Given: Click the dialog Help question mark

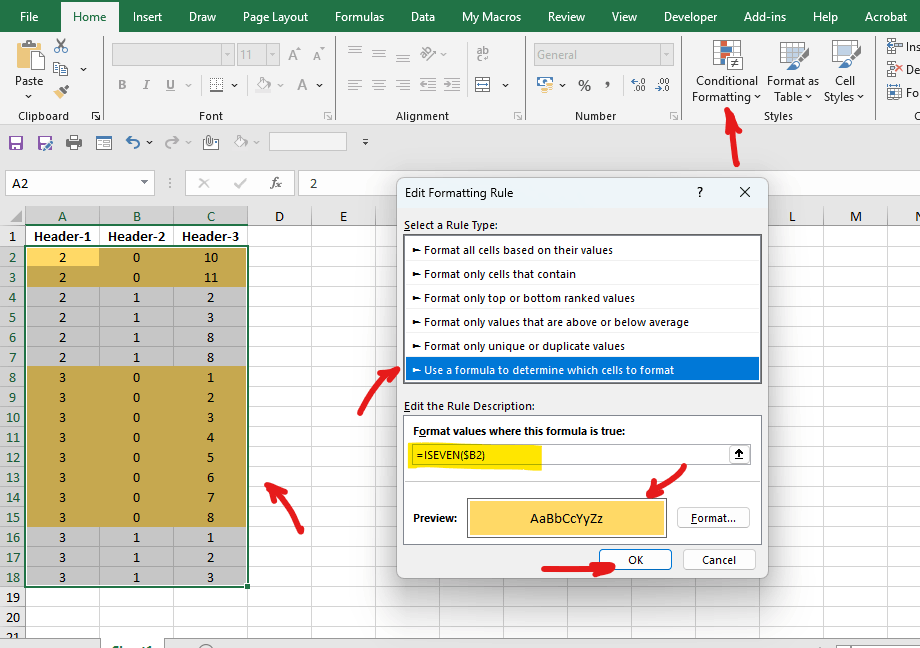Looking at the screenshot, I should 699,192.
